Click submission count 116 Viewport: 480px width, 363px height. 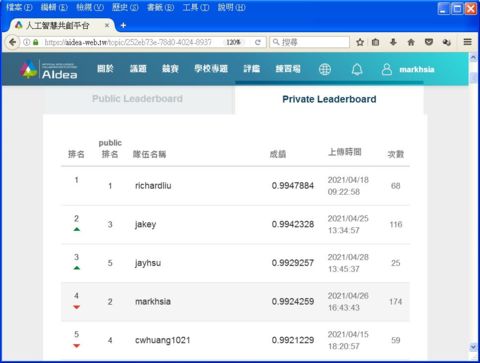[396, 224]
